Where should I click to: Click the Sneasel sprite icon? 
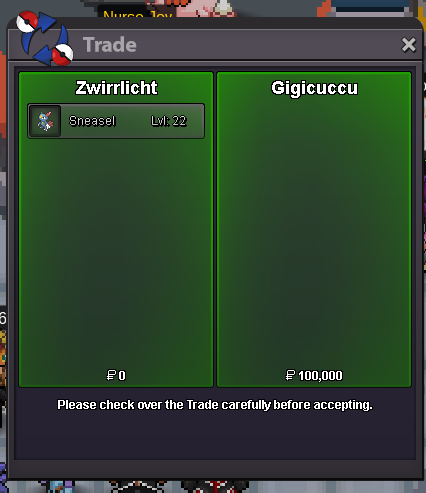(x=45, y=121)
